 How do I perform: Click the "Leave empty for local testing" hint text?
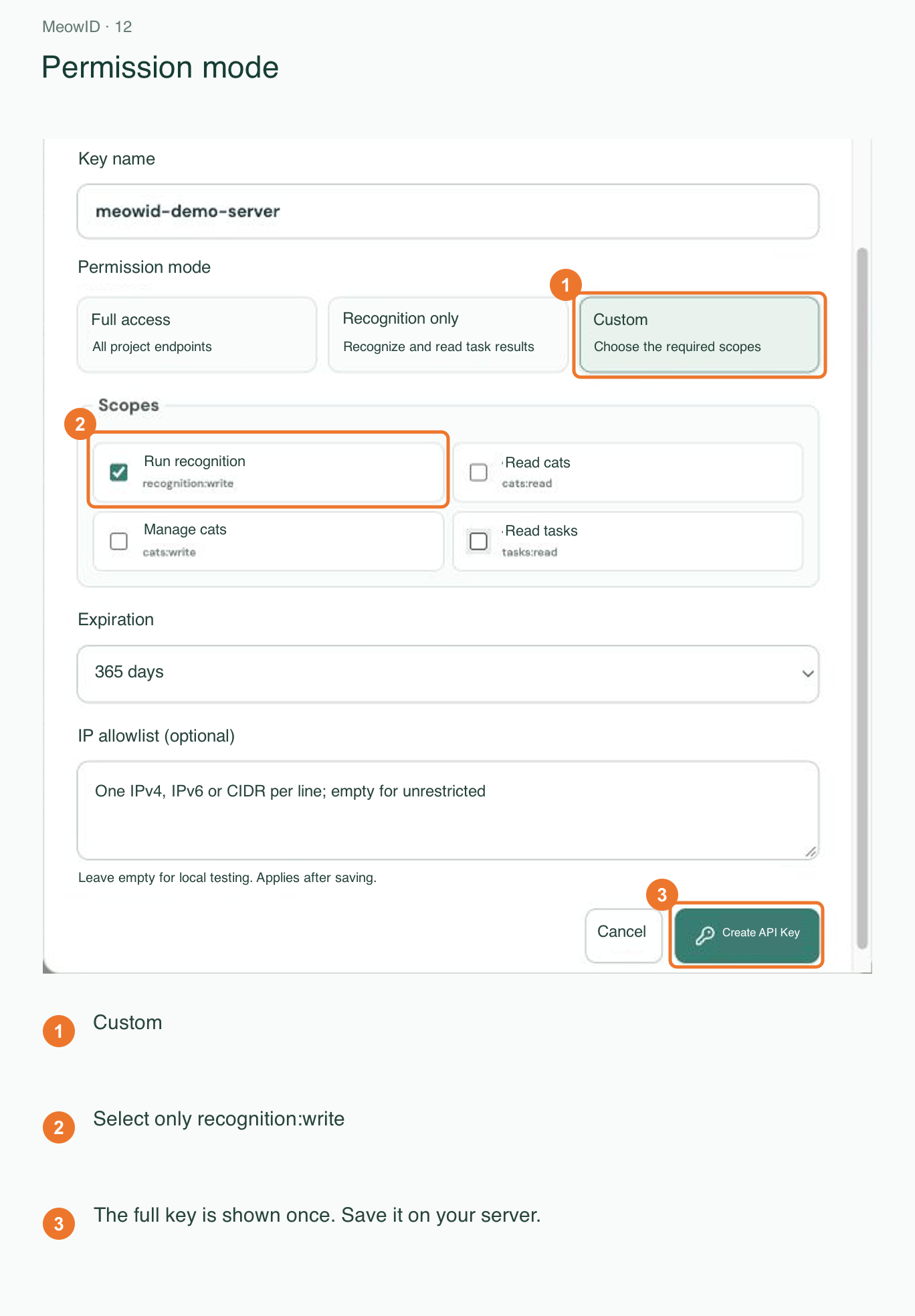pyautogui.click(x=227, y=877)
